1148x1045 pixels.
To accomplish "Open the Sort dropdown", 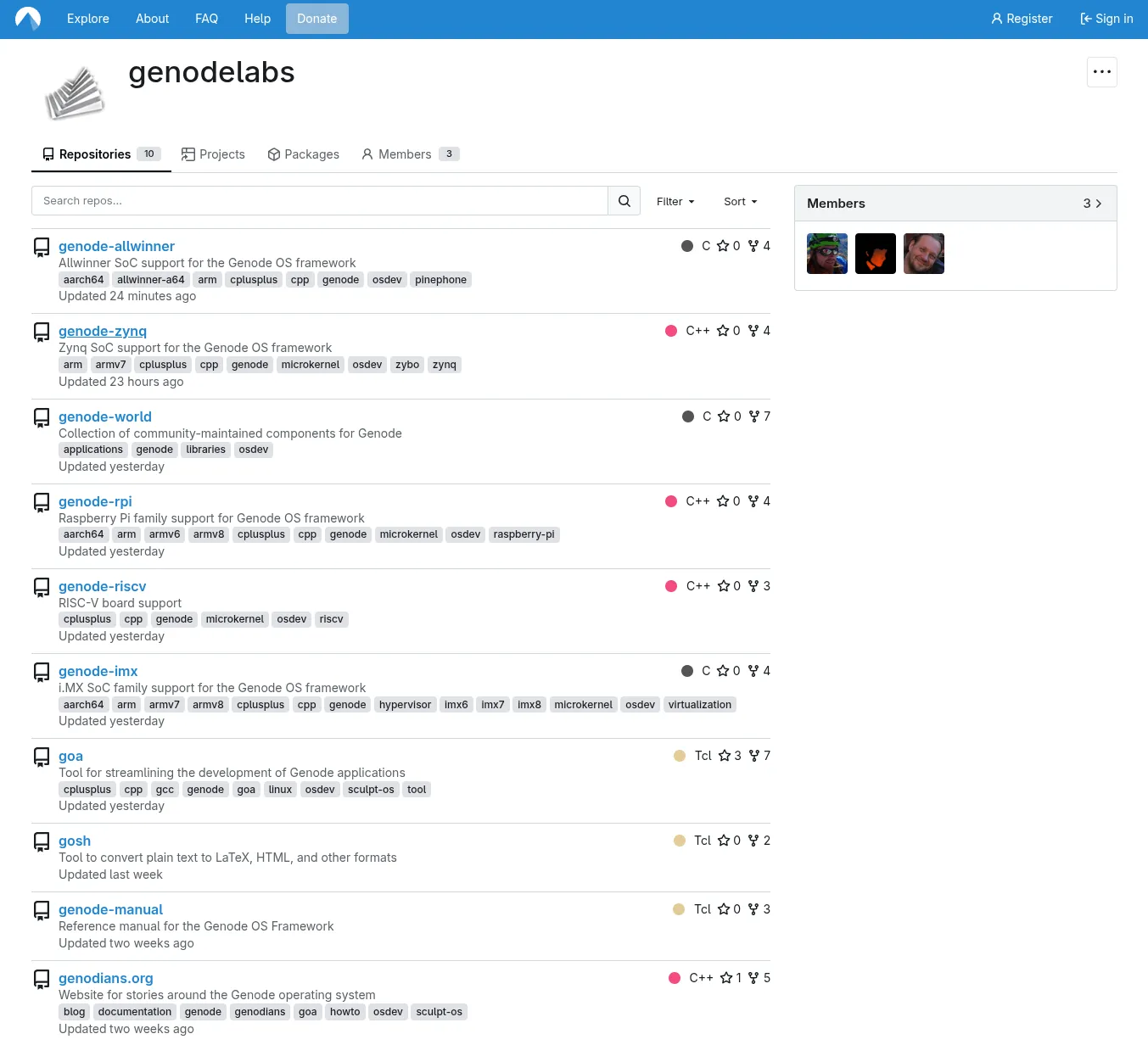I will 740,201.
